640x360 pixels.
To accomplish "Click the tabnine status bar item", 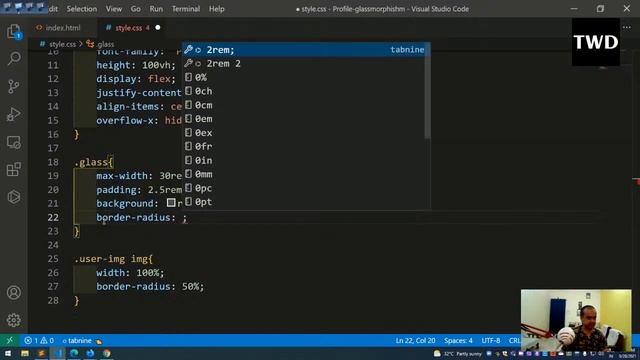I will 82,340.
